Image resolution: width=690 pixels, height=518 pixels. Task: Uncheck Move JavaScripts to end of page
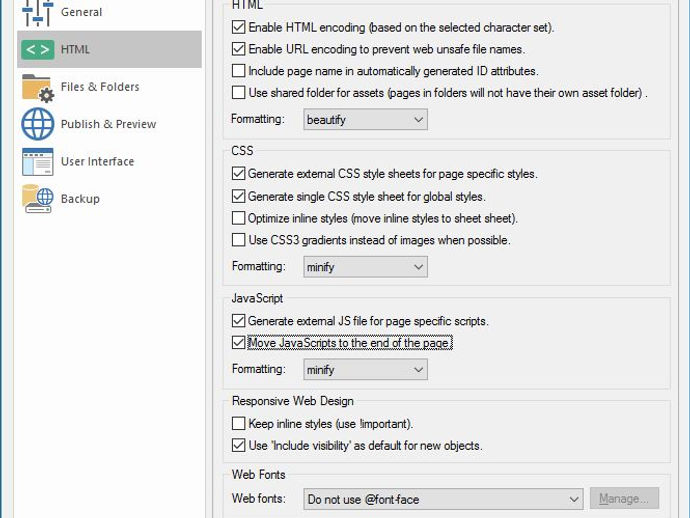click(x=239, y=343)
